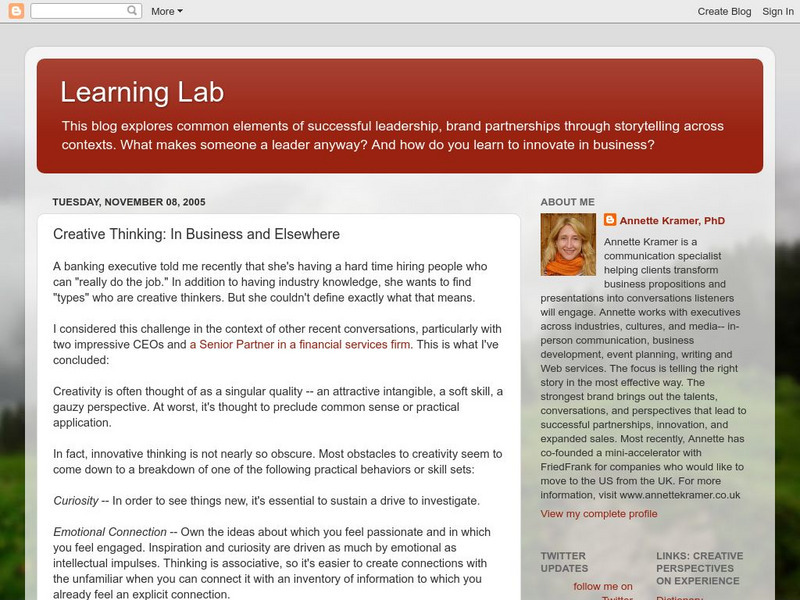Viewport: 800px width, 600px height.
Task: Click the search magnifier icon
Action: point(132,11)
